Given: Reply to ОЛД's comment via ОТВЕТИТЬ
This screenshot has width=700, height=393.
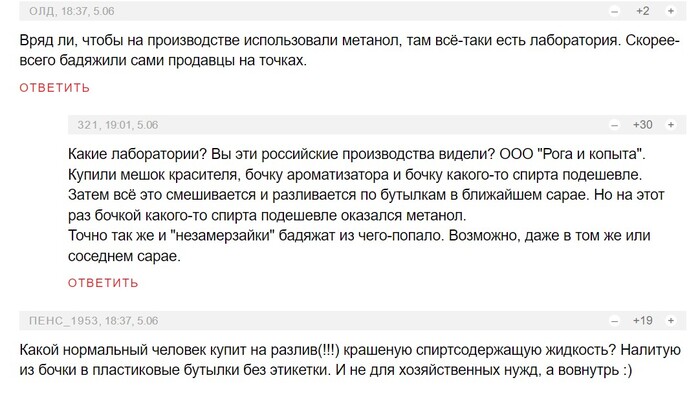Looking at the screenshot, I should pyautogui.click(x=54, y=88).
